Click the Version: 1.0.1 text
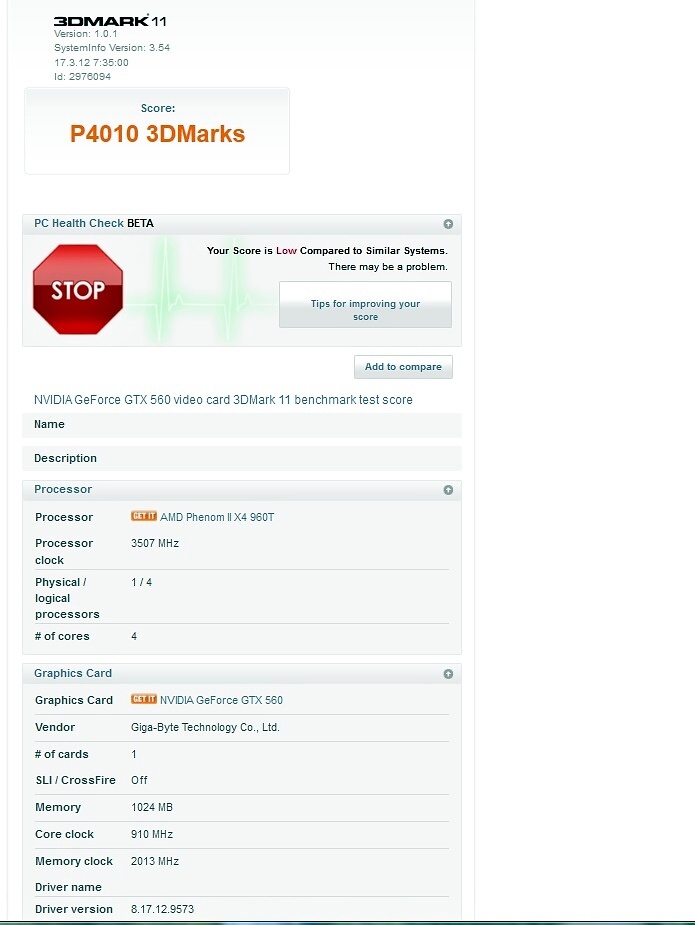The height and width of the screenshot is (925, 695). click(86, 34)
